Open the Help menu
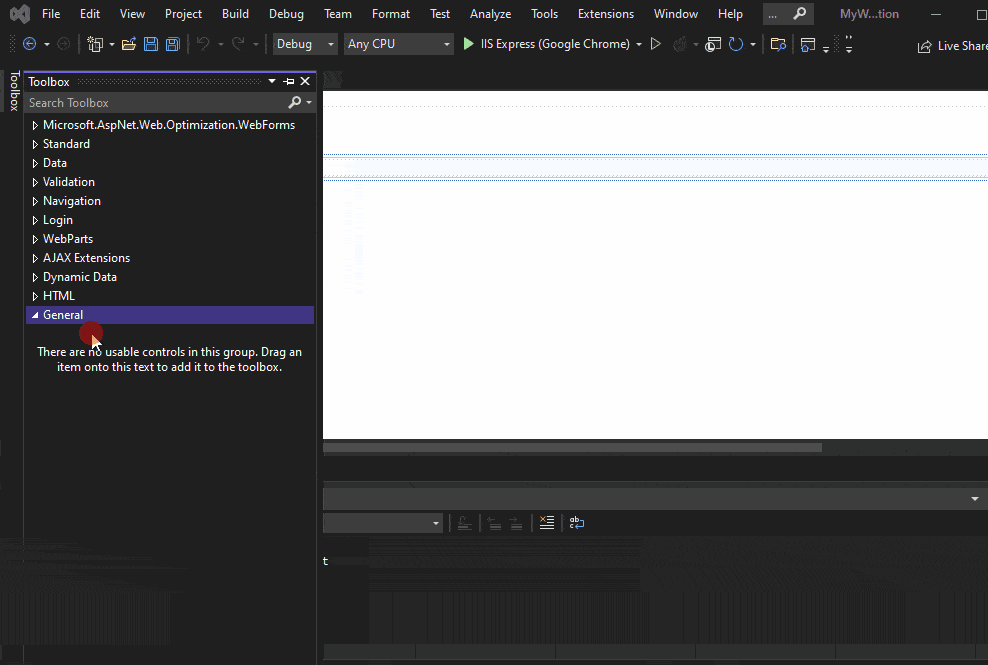 (x=730, y=13)
